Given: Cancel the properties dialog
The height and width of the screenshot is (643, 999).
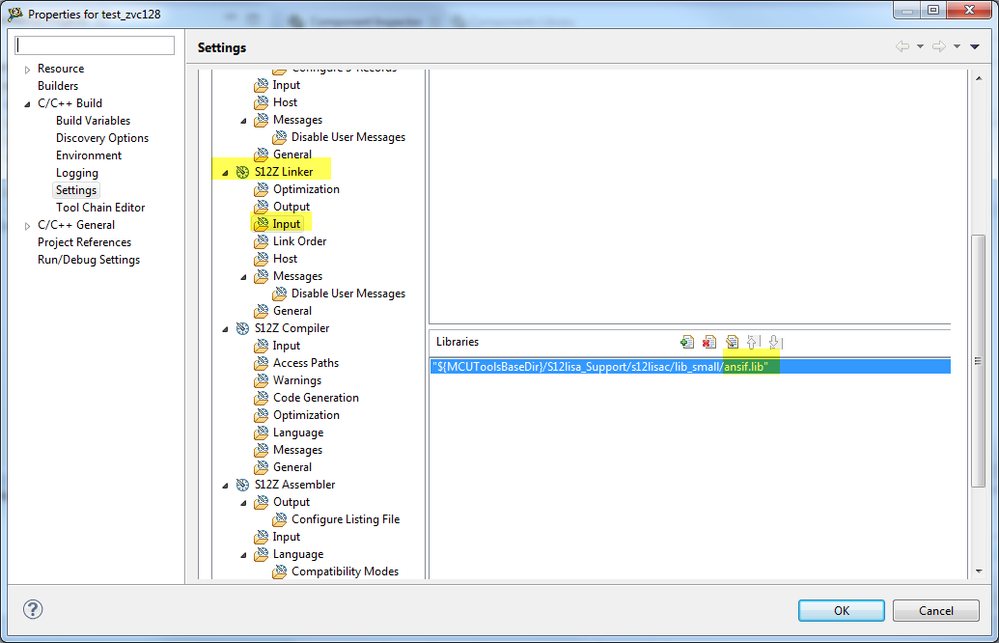Looking at the screenshot, I should (x=936, y=610).
